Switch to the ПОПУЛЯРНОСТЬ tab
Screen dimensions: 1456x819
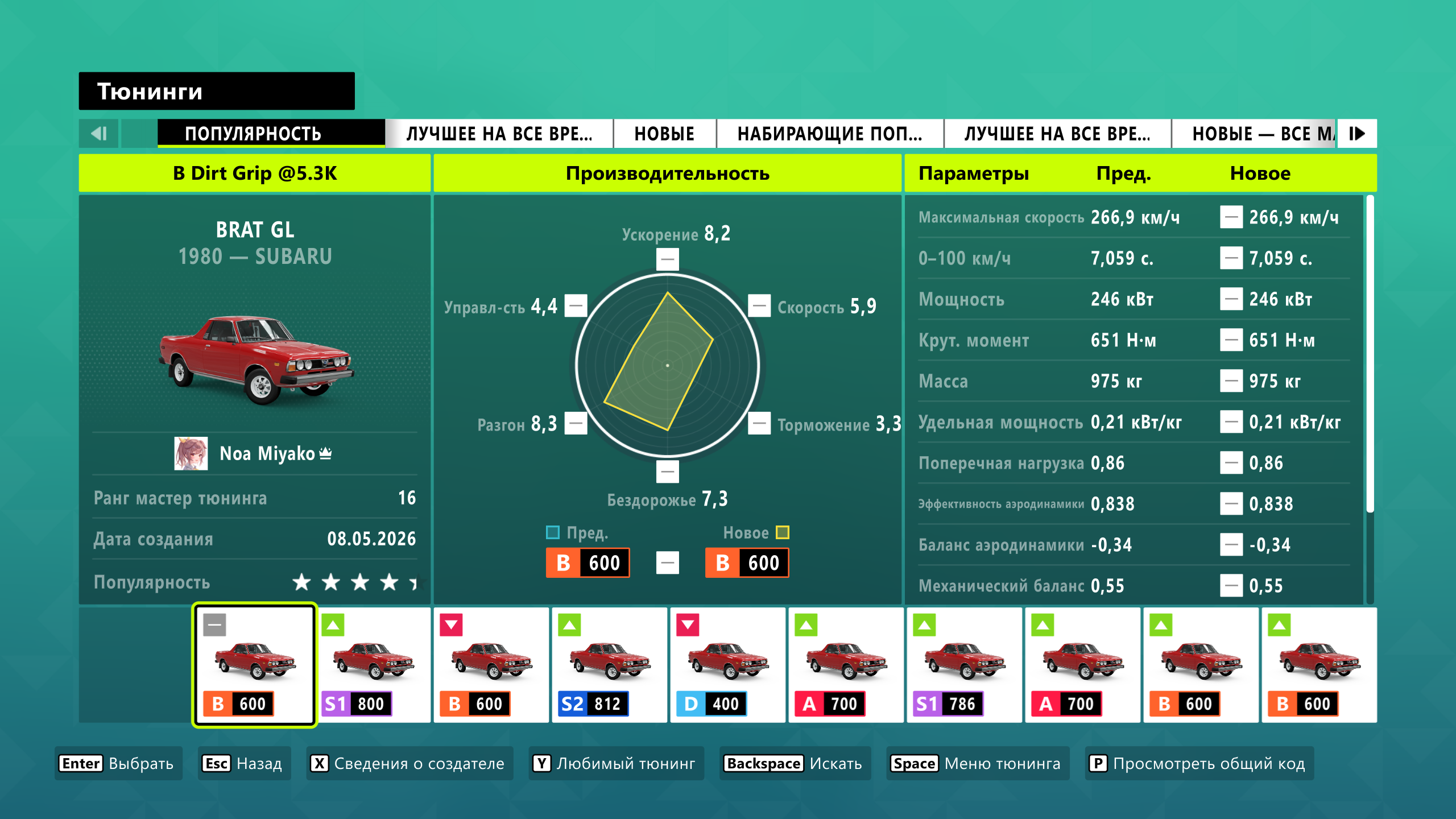(x=271, y=134)
